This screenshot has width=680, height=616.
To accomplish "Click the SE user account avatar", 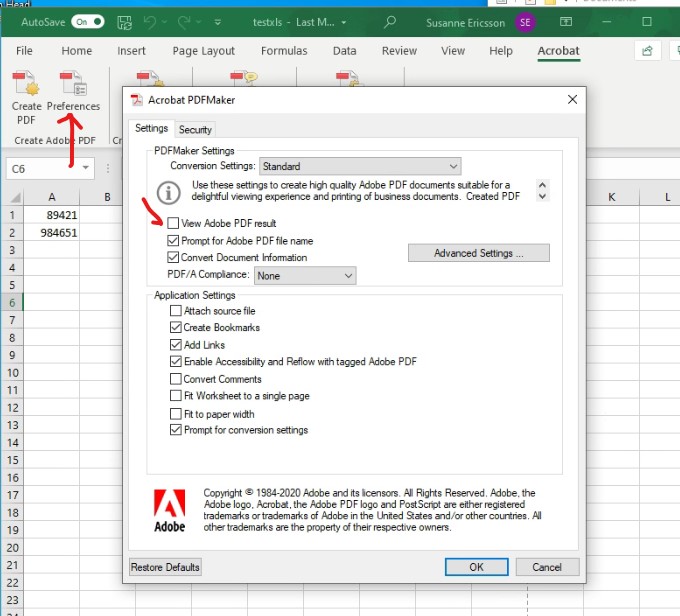I will (x=525, y=21).
